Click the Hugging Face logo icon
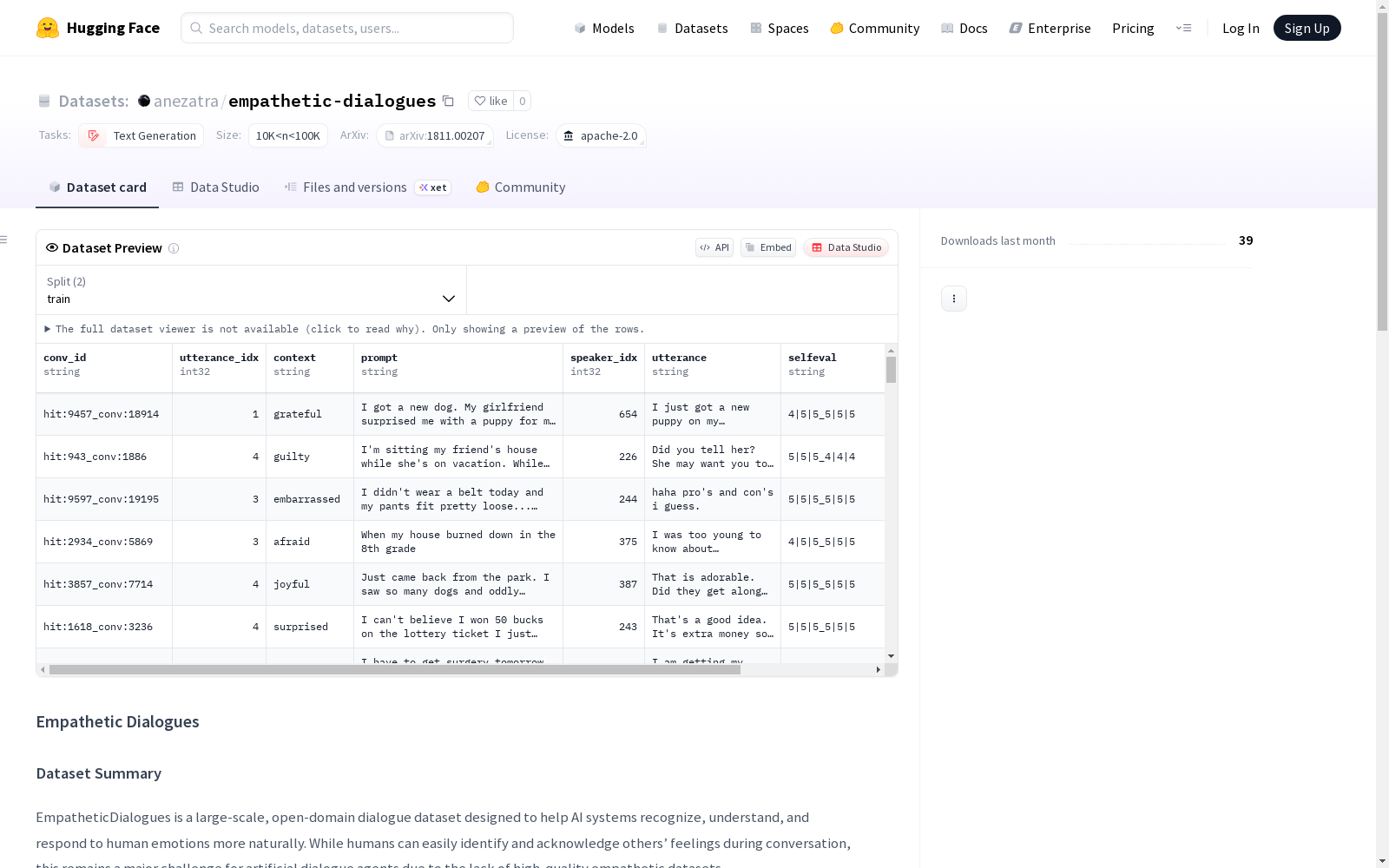The height and width of the screenshot is (868, 1389). pyautogui.click(x=48, y=28)
